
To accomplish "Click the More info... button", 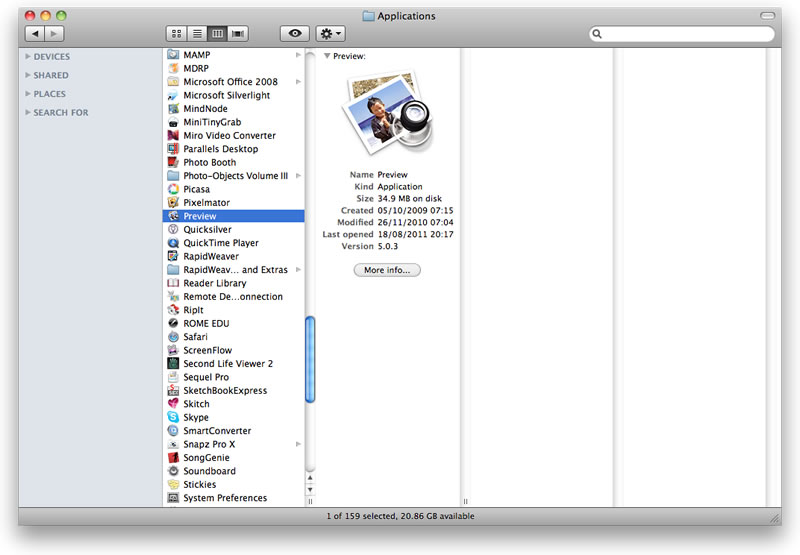I will pos(387,270).
